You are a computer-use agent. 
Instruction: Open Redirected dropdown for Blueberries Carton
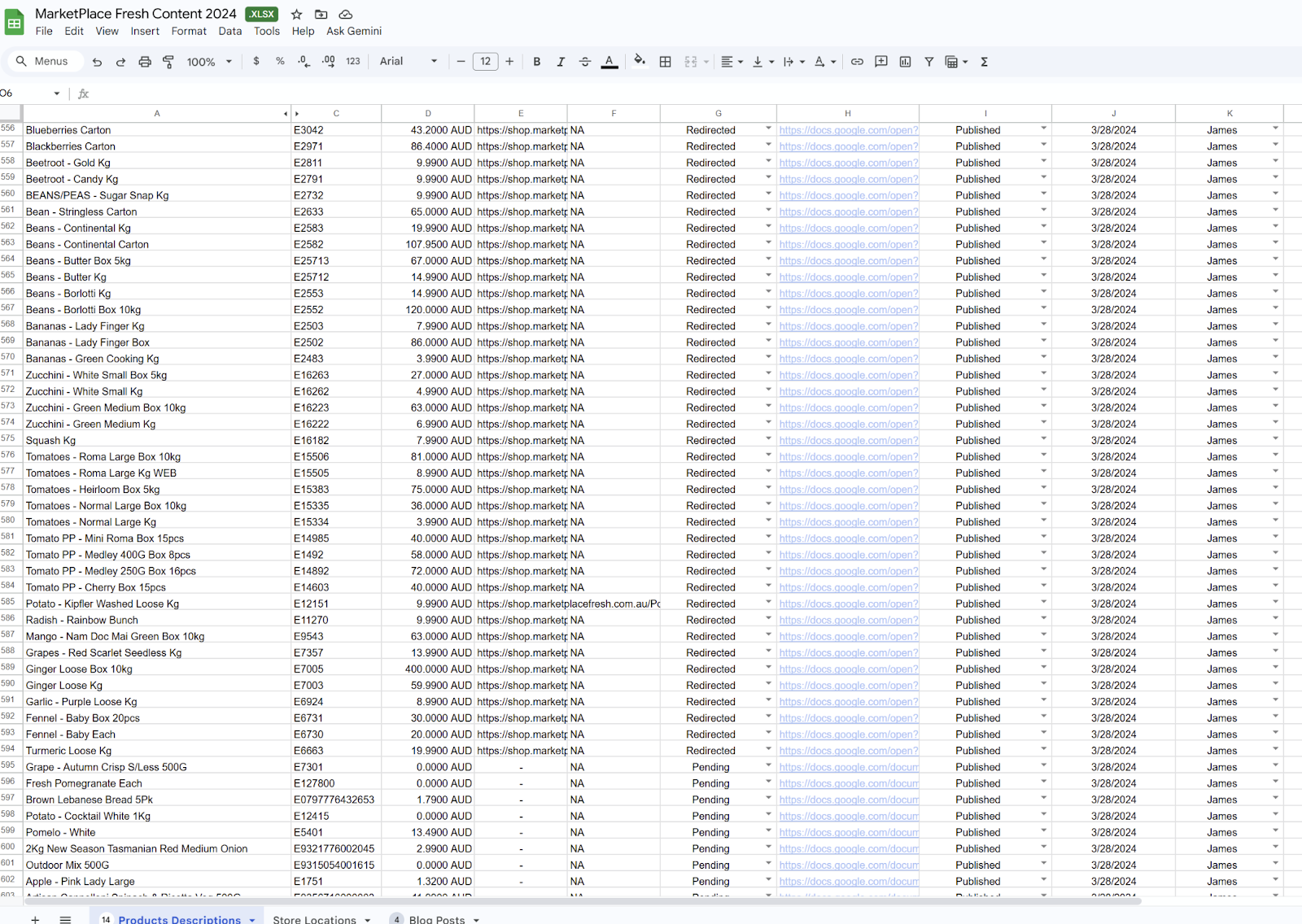tap(768, 129)
